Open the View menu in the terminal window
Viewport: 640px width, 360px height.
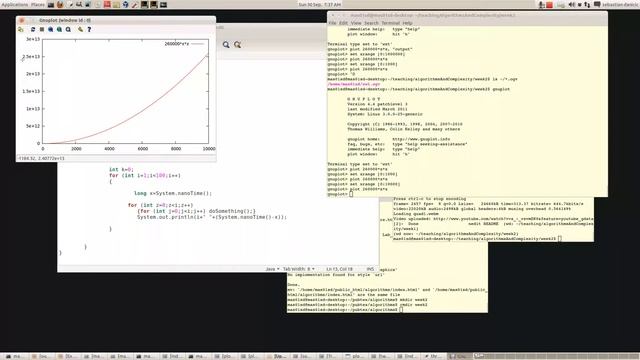356,23
